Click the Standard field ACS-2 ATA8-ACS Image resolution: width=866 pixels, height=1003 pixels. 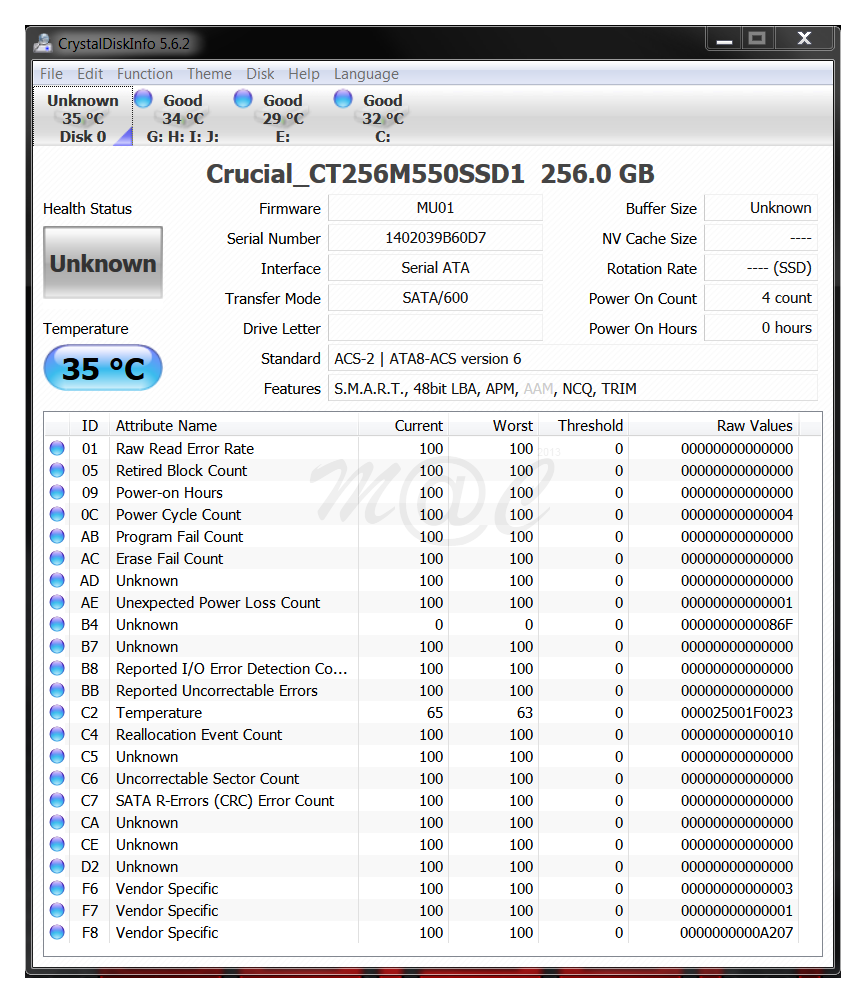573,358
